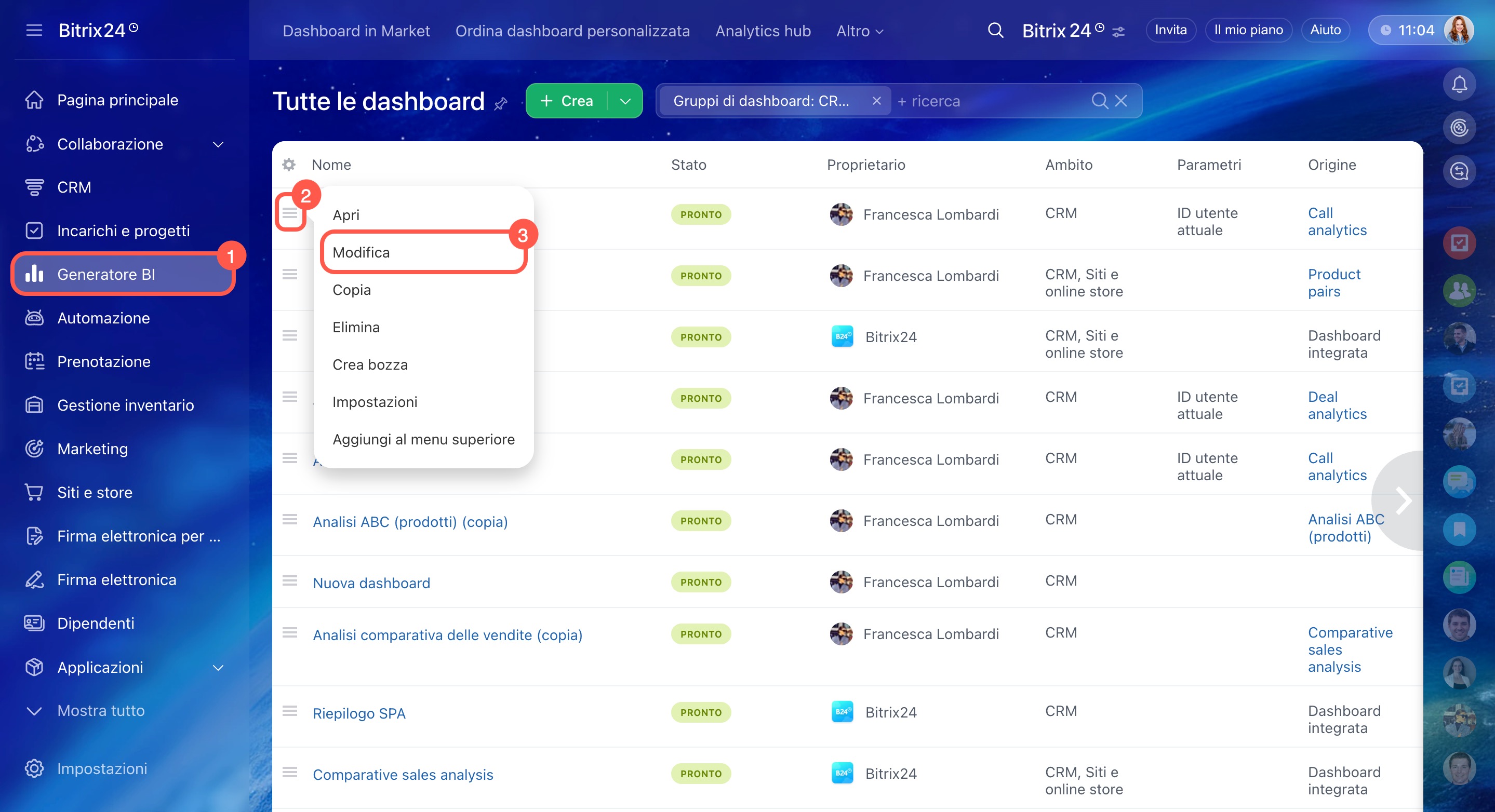Open the Altro dropdown menu

[860, 31]
